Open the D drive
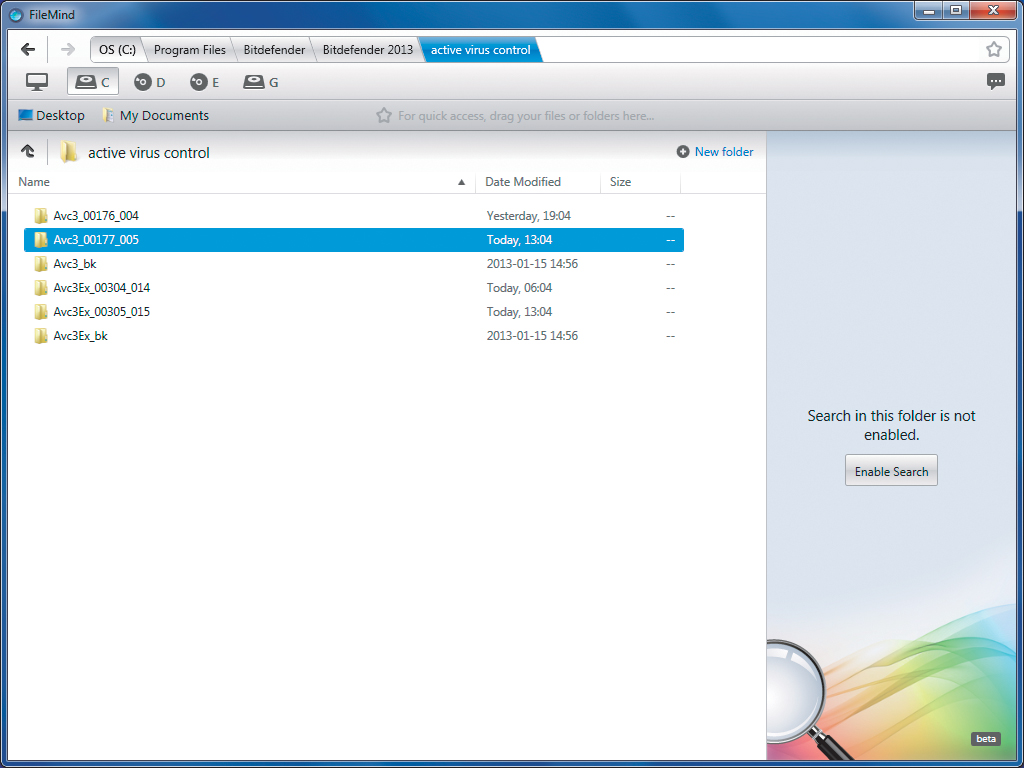 148,82
